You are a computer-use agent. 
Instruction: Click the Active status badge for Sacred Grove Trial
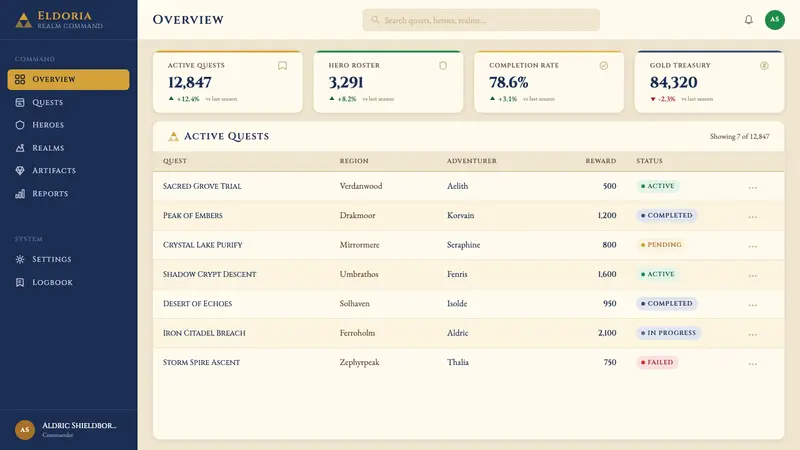coord(658,186)
